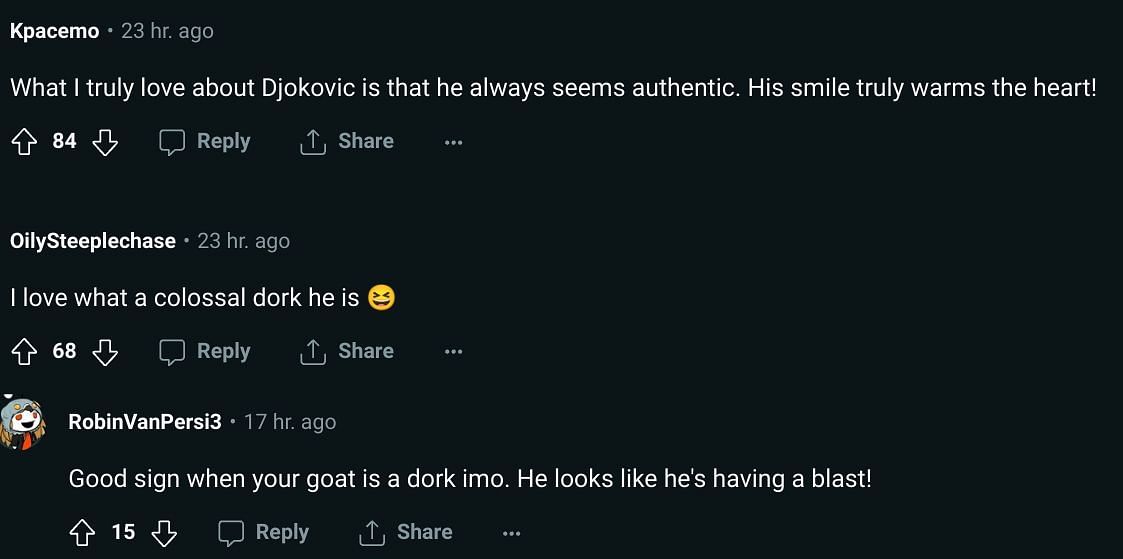Viewport: 1123px width, 559px height.
Task: Downvote RobinVanPersi3's reply
Action: [164, 533]
